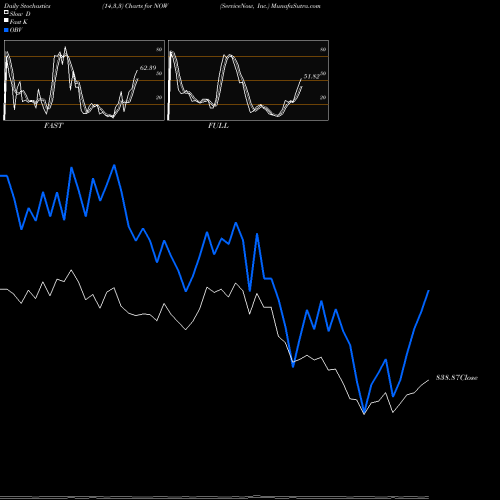
Task: Click the Slow D legend swatch
Action: coord(6,12)
